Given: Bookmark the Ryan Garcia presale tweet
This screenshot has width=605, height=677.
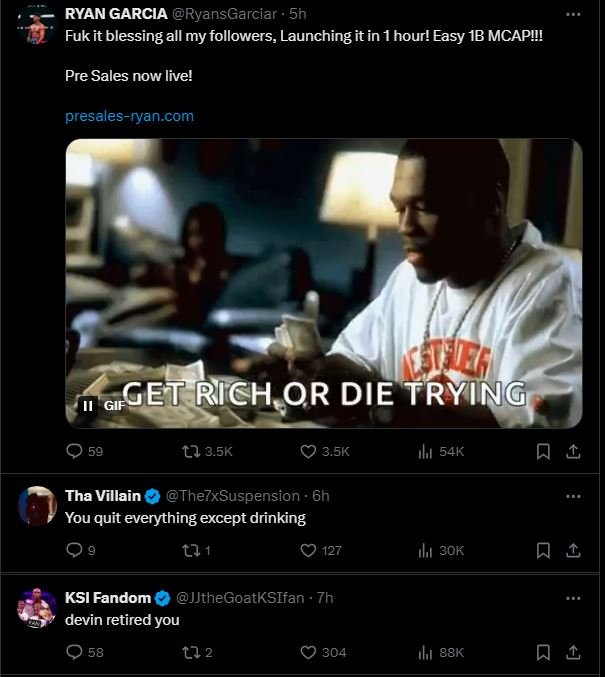Looking at the screenshot, I should (x=543, y=451).
